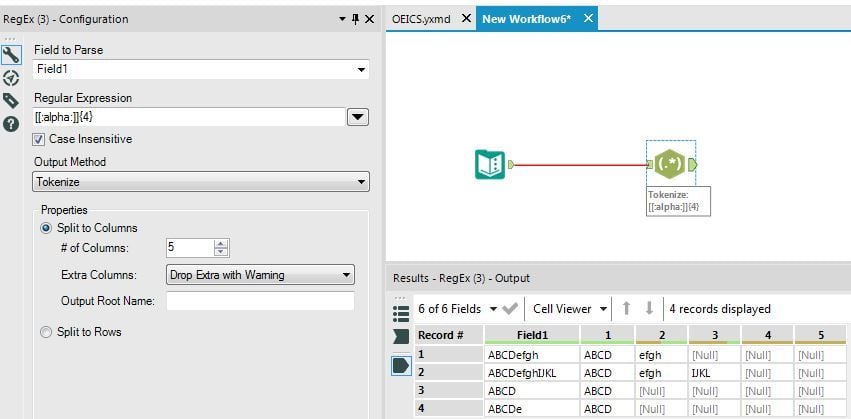Click column header 3 in results

[x=714, y=335]
